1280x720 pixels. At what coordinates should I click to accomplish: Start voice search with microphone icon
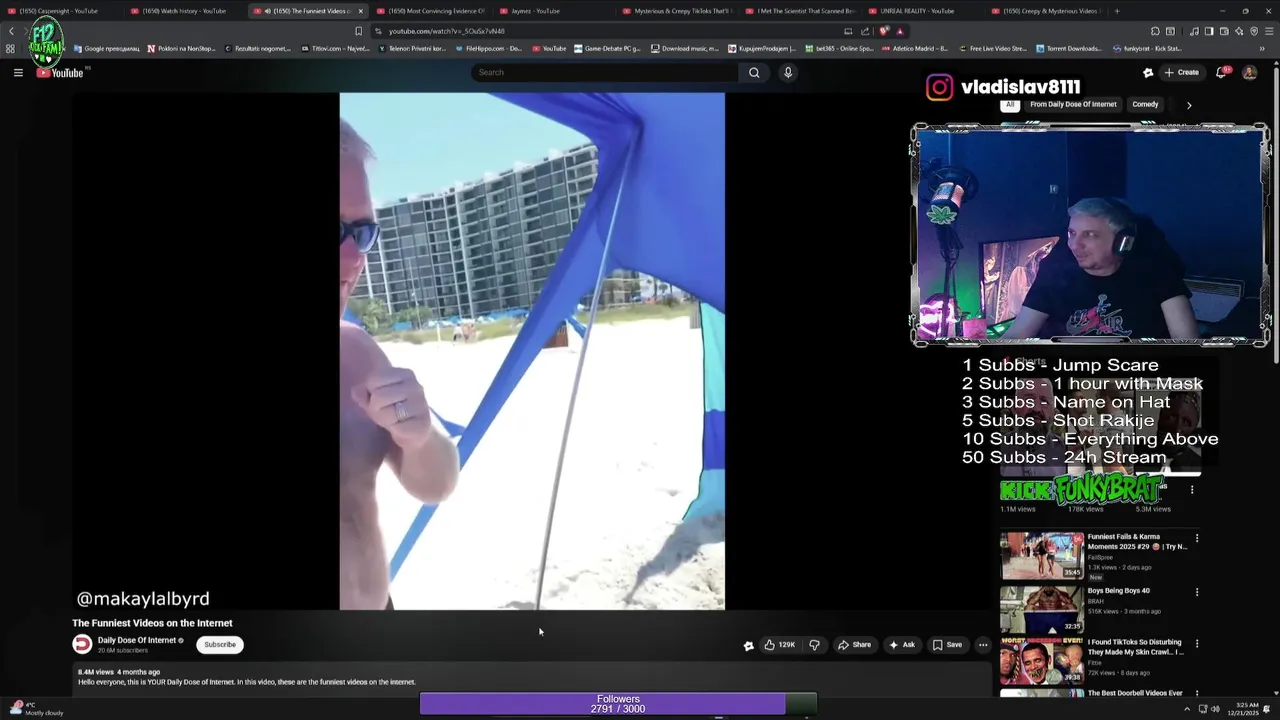click(788, 72)
